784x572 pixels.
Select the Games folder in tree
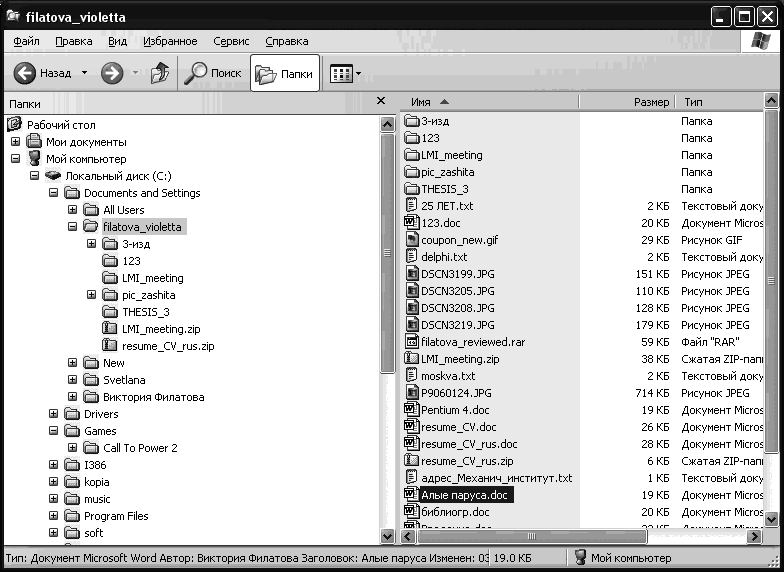pyautogui.click(x=100, y=432)
